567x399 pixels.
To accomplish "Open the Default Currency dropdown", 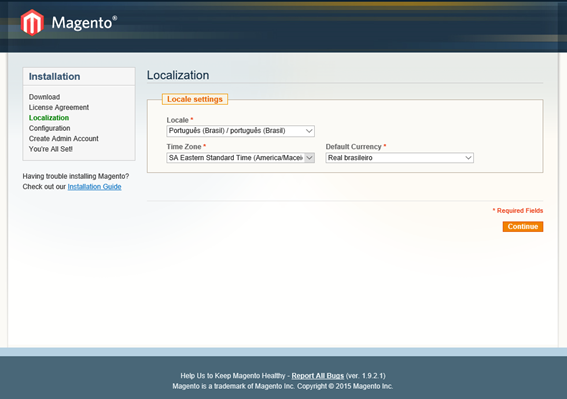I will pyautogui.click(x=400, y=158).
